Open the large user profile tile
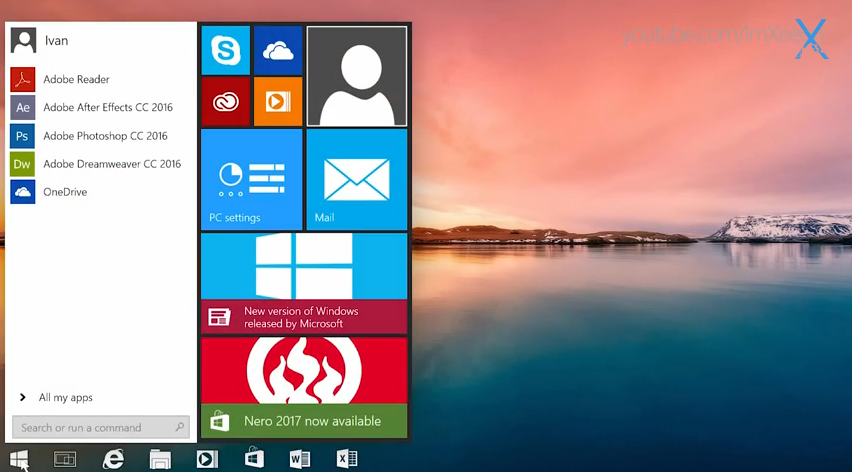Image resolution: width=852 pixels, height=472 pixels. pyautogui.click(x=356, y=76)
